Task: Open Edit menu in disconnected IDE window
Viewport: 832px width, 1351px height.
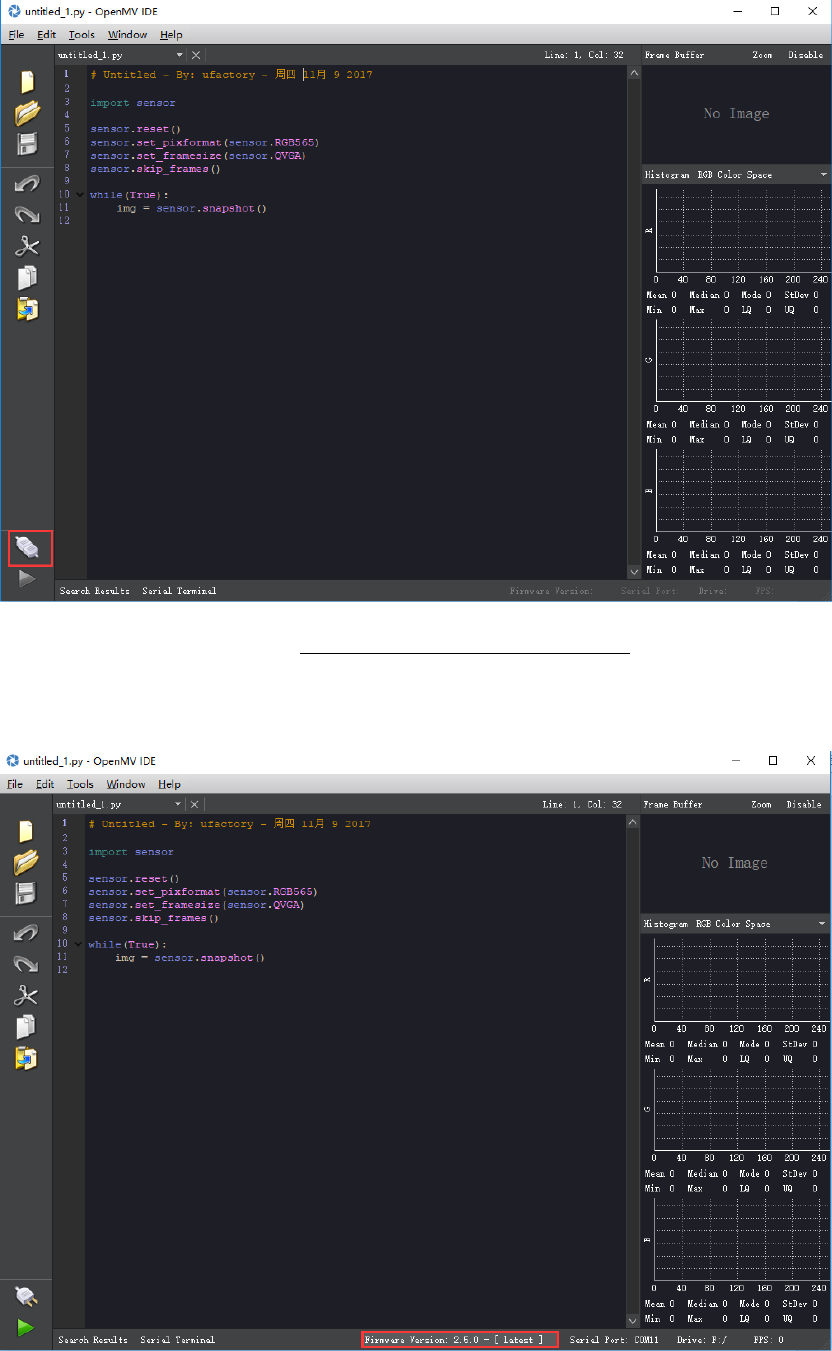Action: point(47,35)
